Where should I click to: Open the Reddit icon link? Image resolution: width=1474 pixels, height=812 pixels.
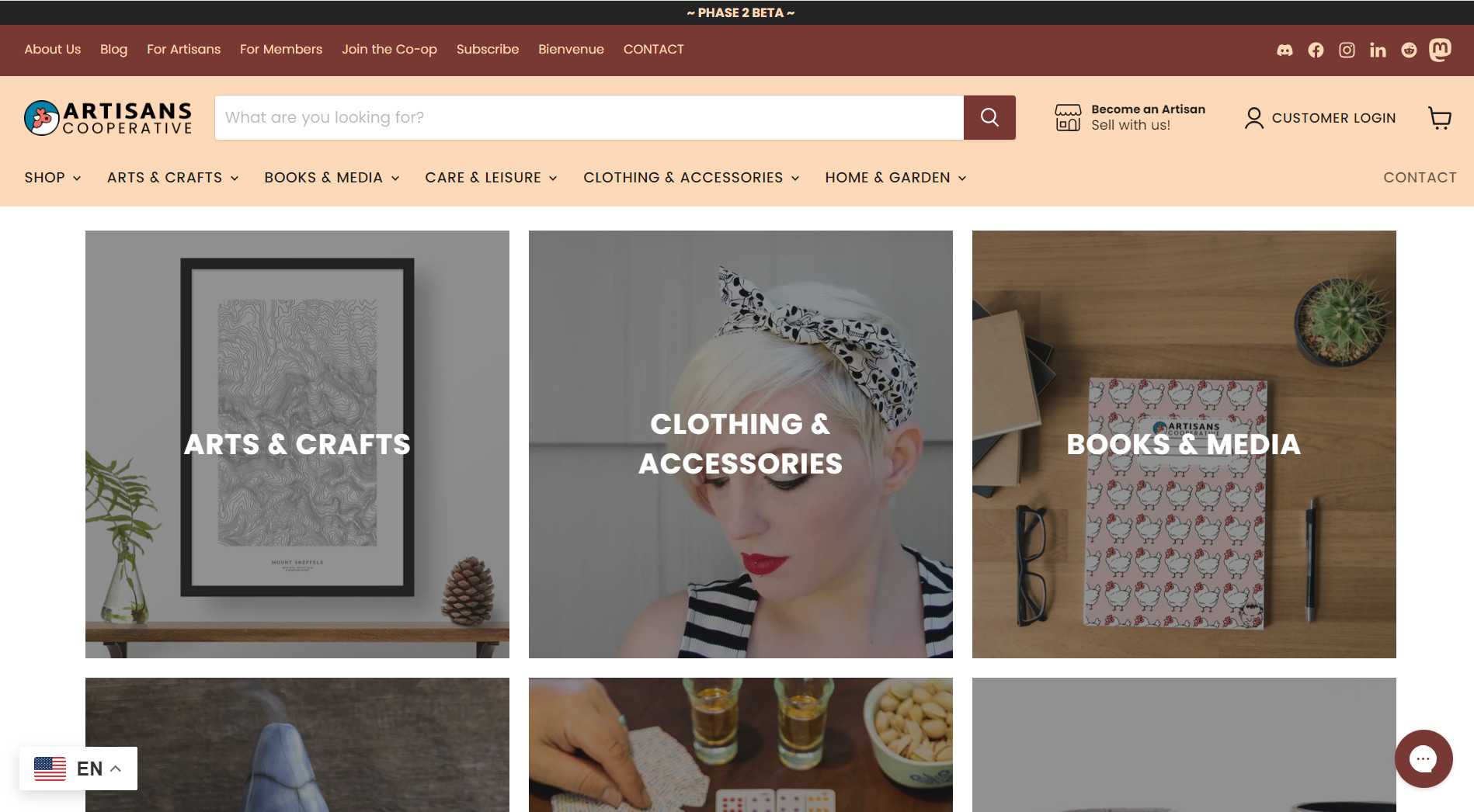pyautogui.click(x=1409, y=50)
